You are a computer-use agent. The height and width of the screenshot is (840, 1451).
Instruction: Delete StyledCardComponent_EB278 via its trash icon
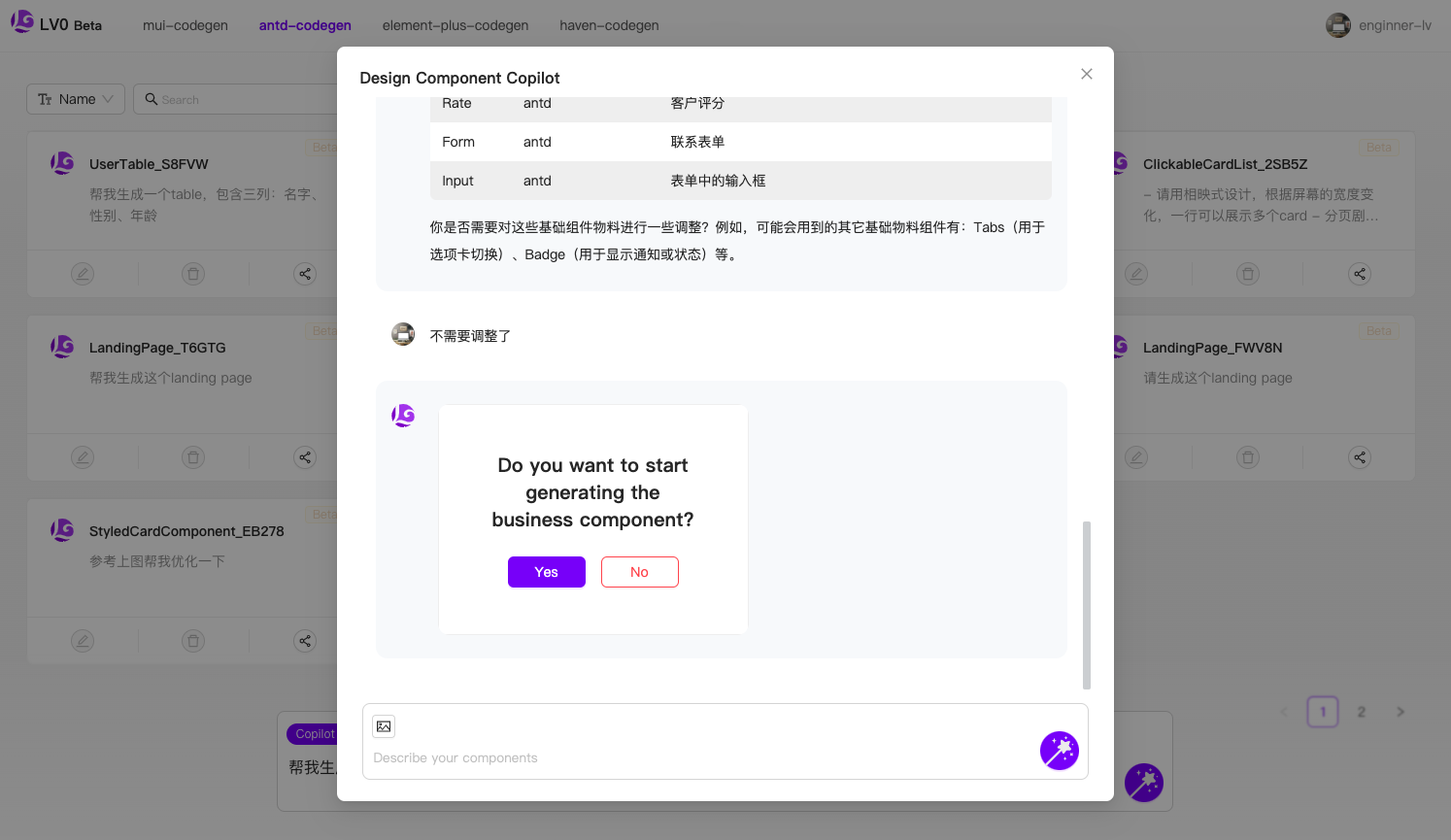pyautogui.click(x=193, y=640)
